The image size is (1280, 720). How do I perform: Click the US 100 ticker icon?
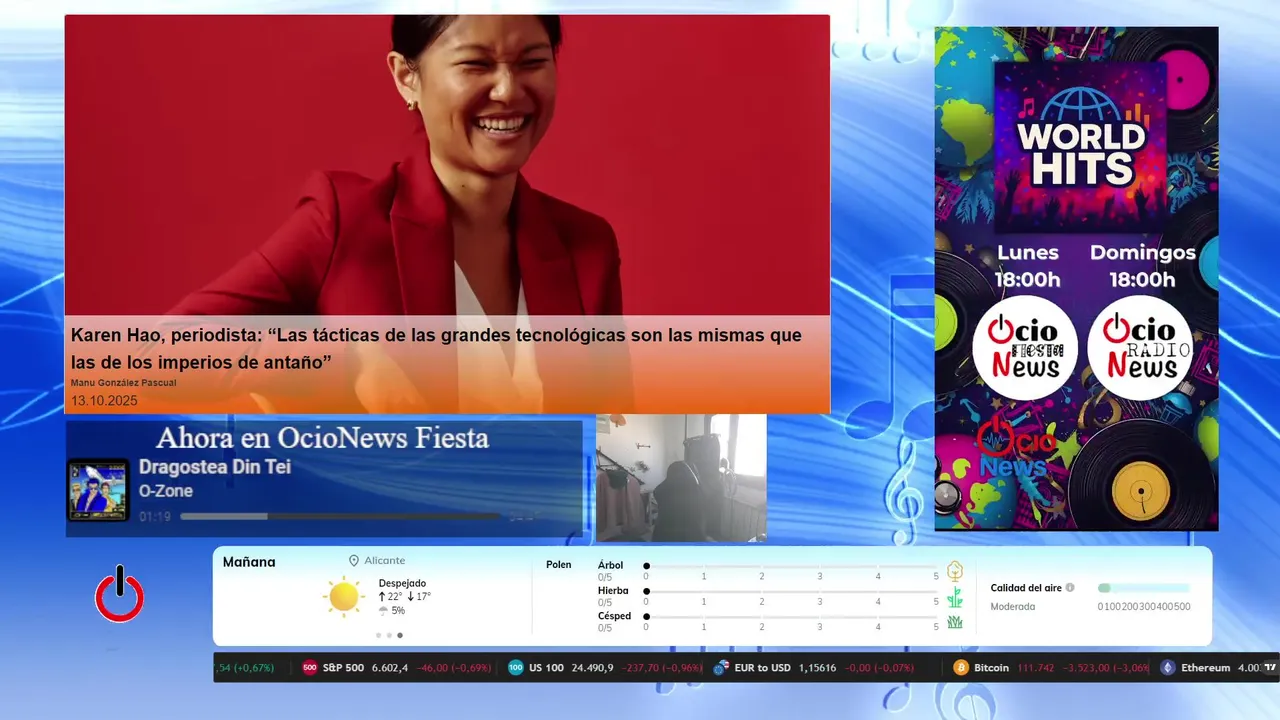click(516, 668)
